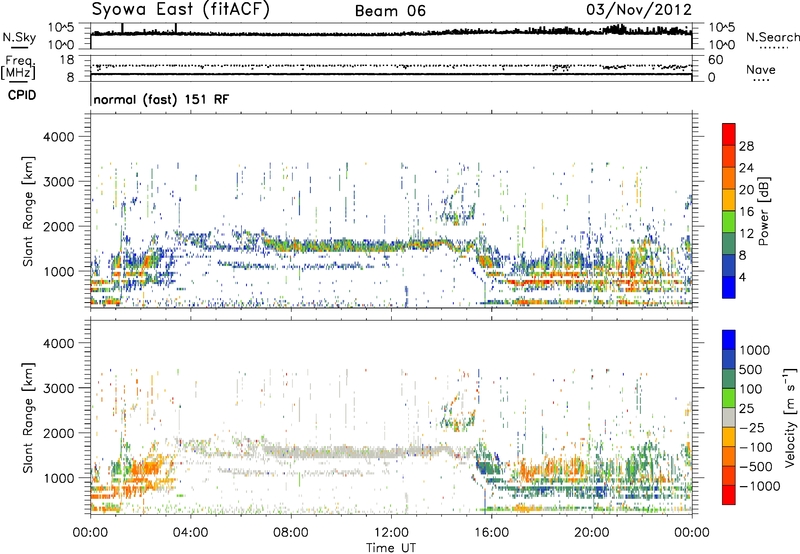Click the 'Freq. [MHz]' axis label
Image resolution: width=800 pixels, height=554 pixels.
click(18, 68)
